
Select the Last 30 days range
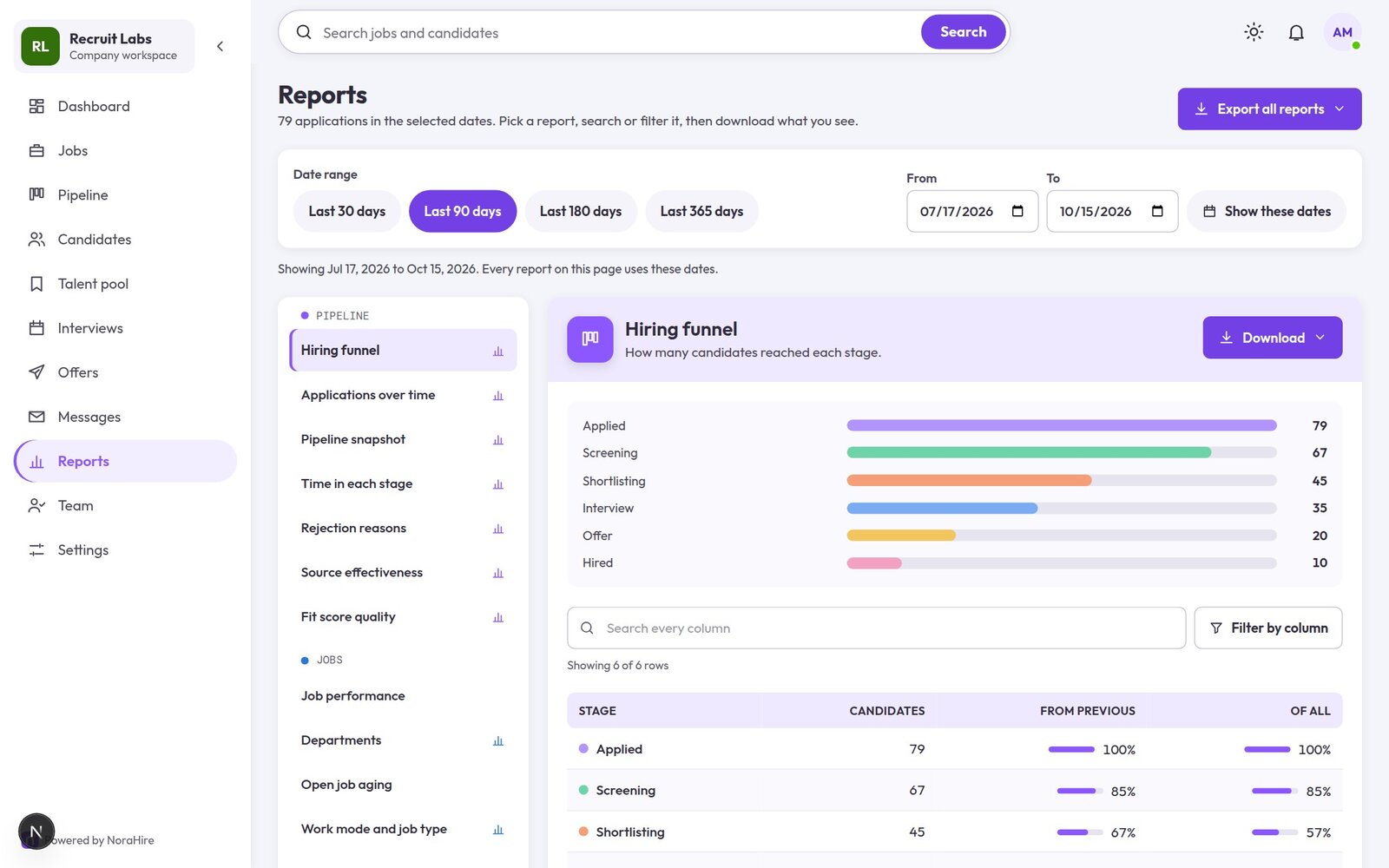(347, 211)
